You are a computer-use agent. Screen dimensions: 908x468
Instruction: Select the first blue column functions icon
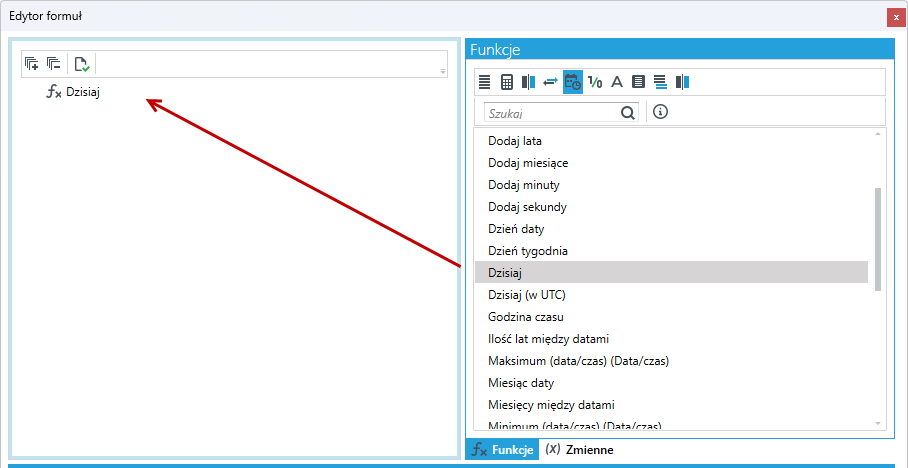(529, 82)
